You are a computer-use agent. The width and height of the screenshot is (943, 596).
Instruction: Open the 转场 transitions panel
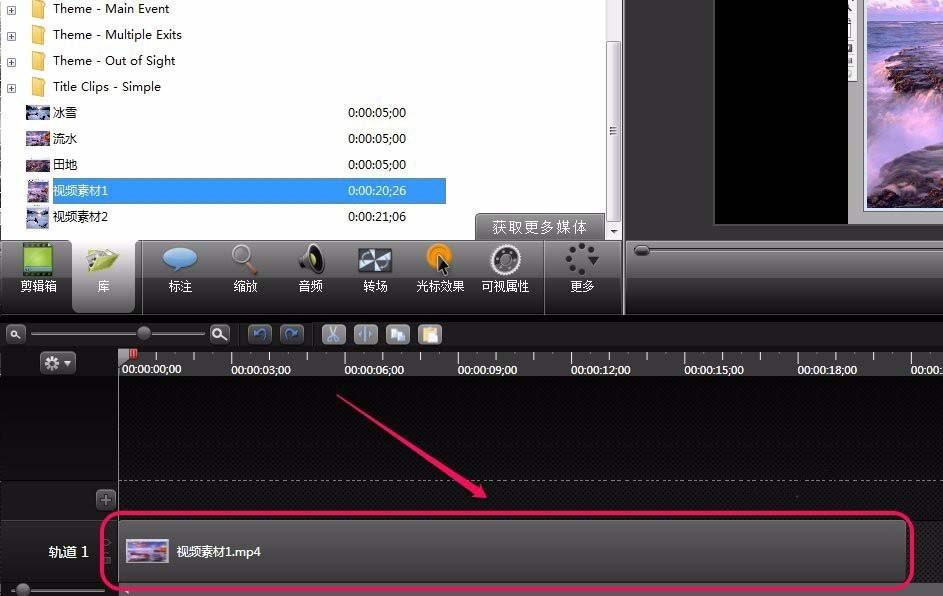tap(375, 267)
